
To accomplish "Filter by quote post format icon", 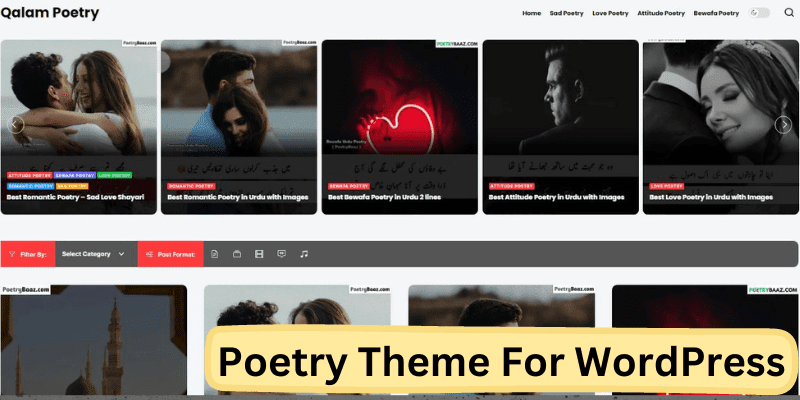I will point(282,254).
